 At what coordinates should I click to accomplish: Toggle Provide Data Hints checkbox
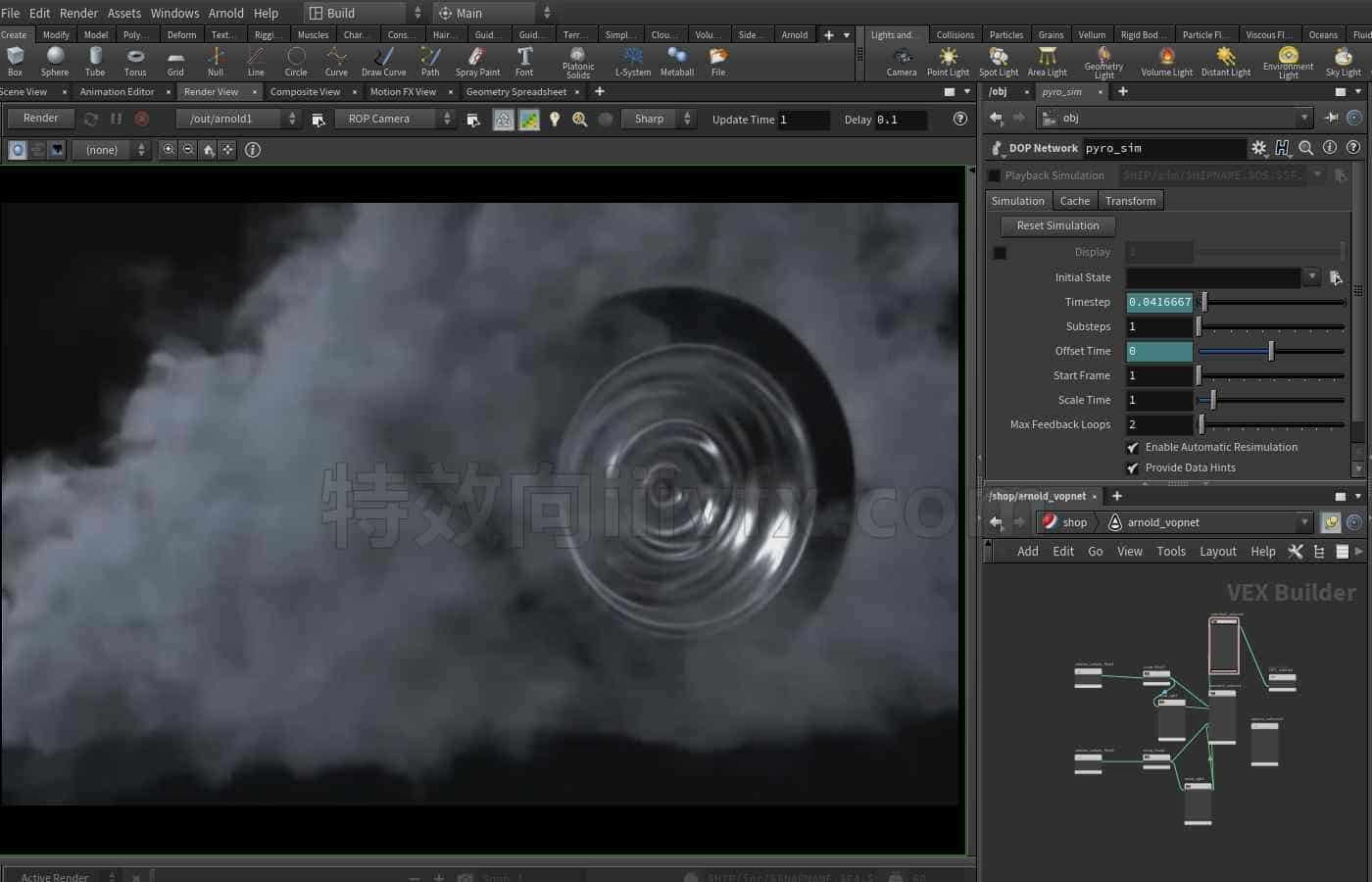tap(1133, 467)
